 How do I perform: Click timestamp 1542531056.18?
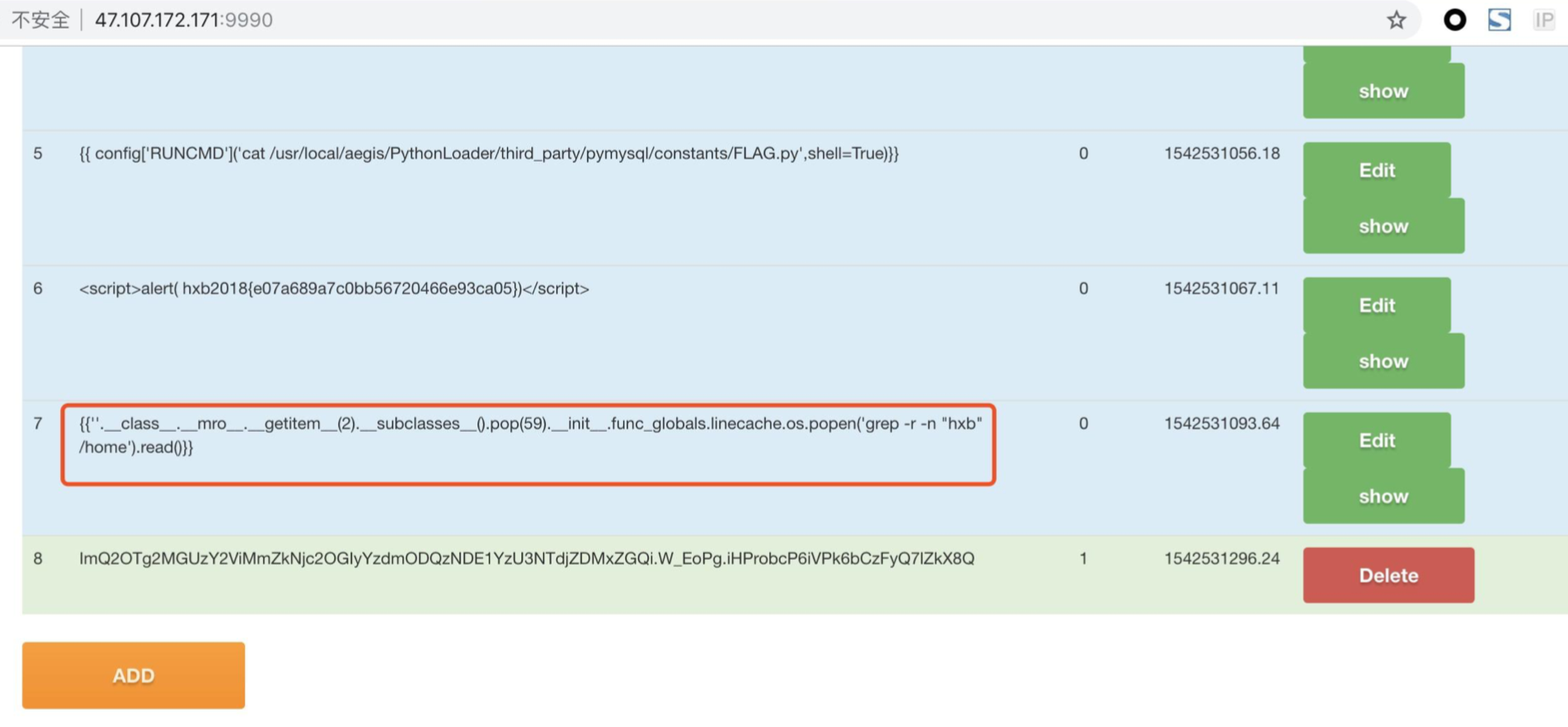click(x=1222, y=153)
